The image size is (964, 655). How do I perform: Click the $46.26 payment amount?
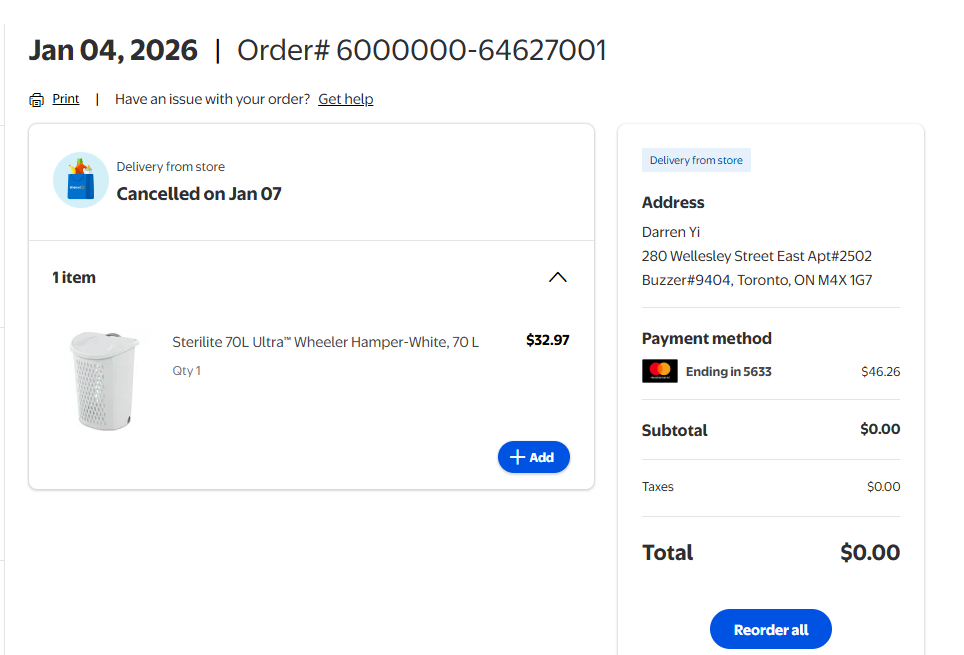pyautogui.click(x=880, y=371)
